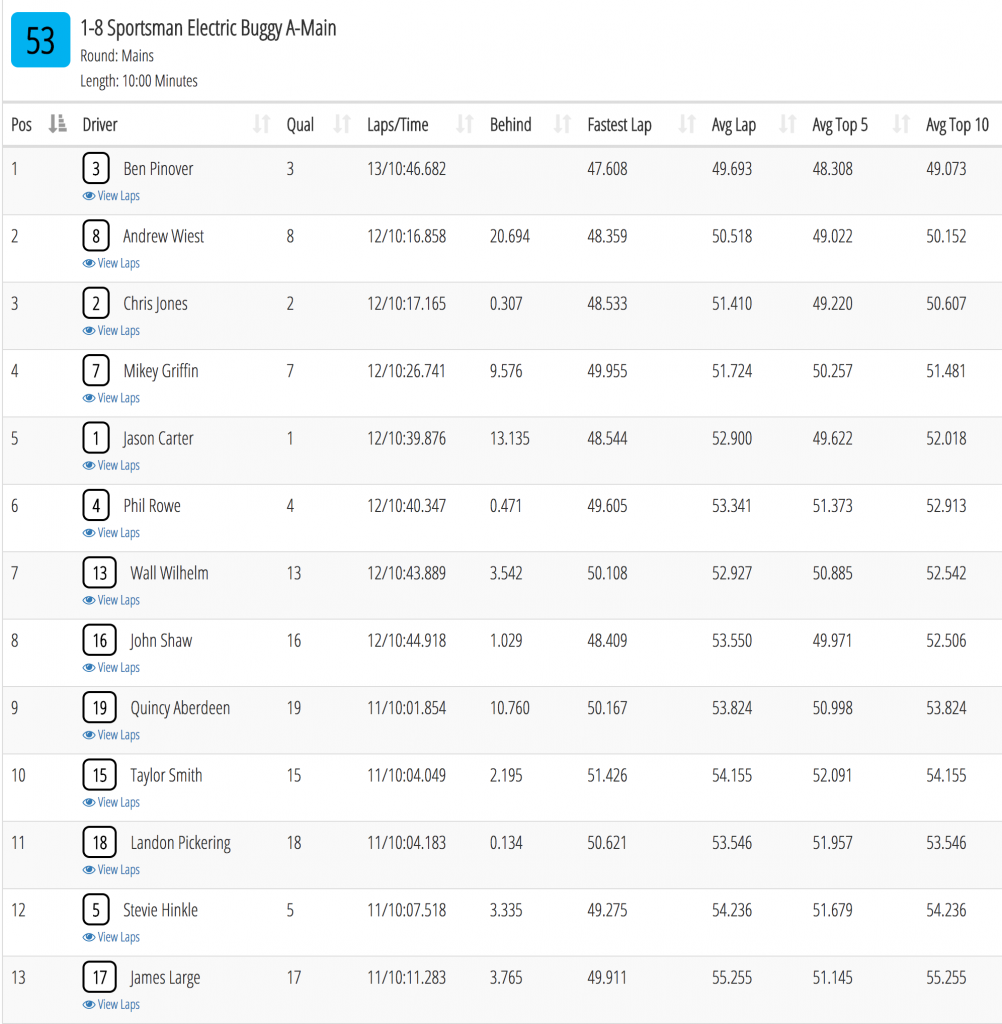Image resolution: width=1002 pixels, height=1024 pixels.
Task: View laps for James Large
Action: coord(111,1004)
